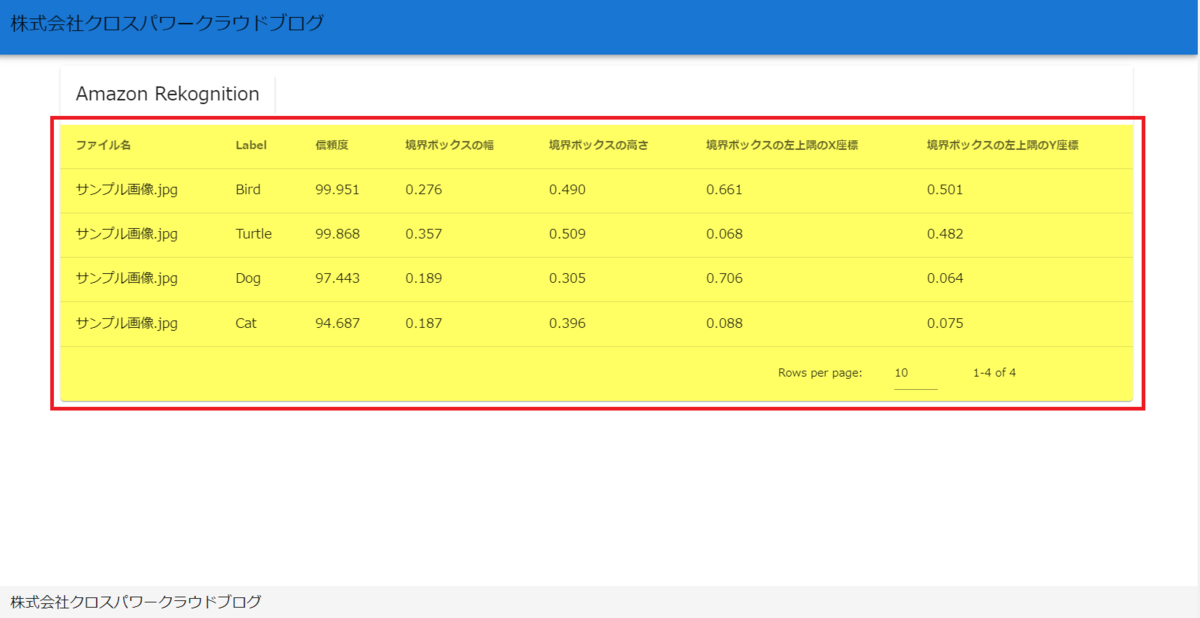1200x618 pixels.
Task: Click the X coordinate value 0.068
Action: (724, 234)
